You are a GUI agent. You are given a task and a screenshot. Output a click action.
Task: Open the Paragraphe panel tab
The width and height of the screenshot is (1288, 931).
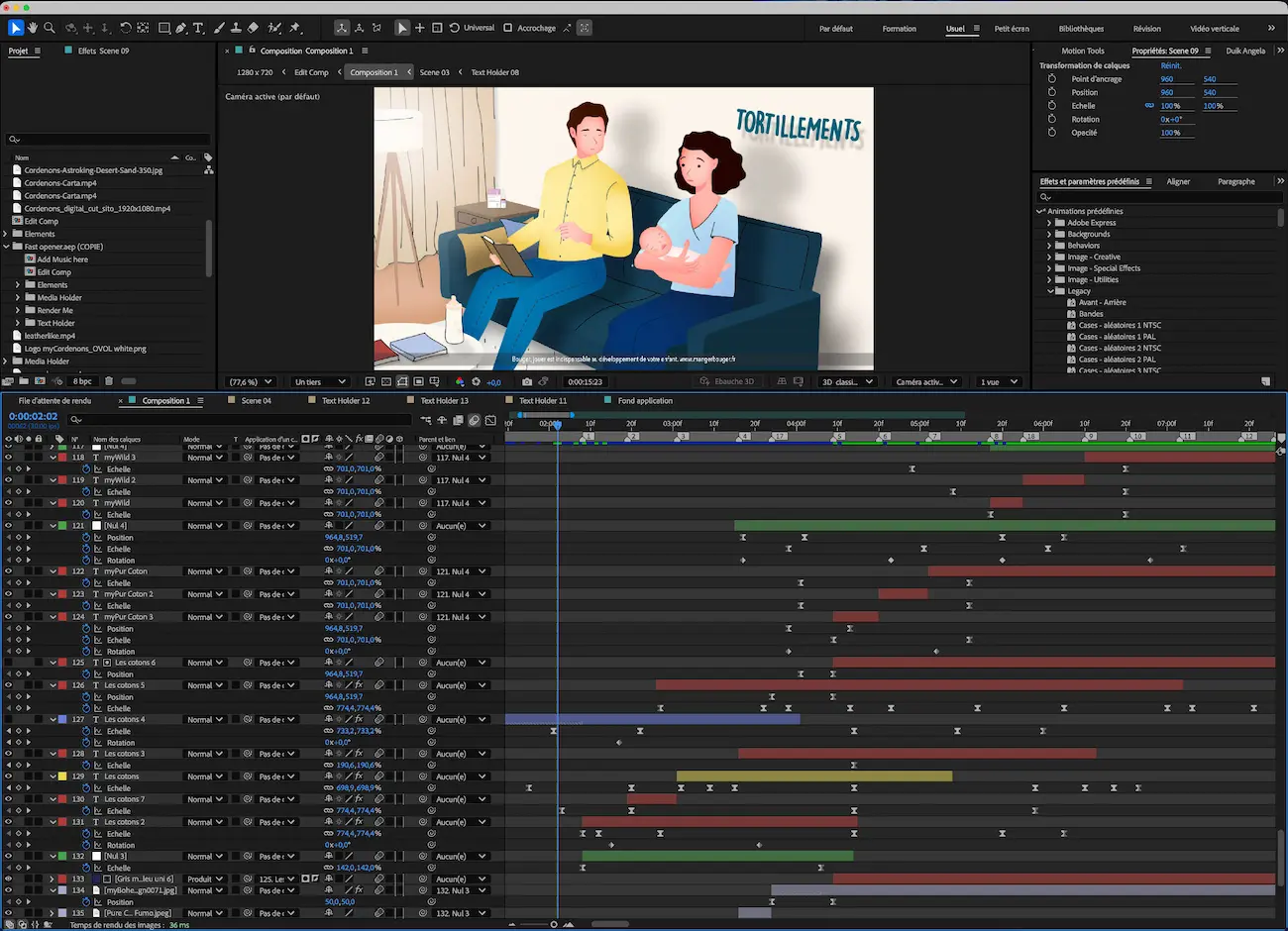[x=1235, y=181]
